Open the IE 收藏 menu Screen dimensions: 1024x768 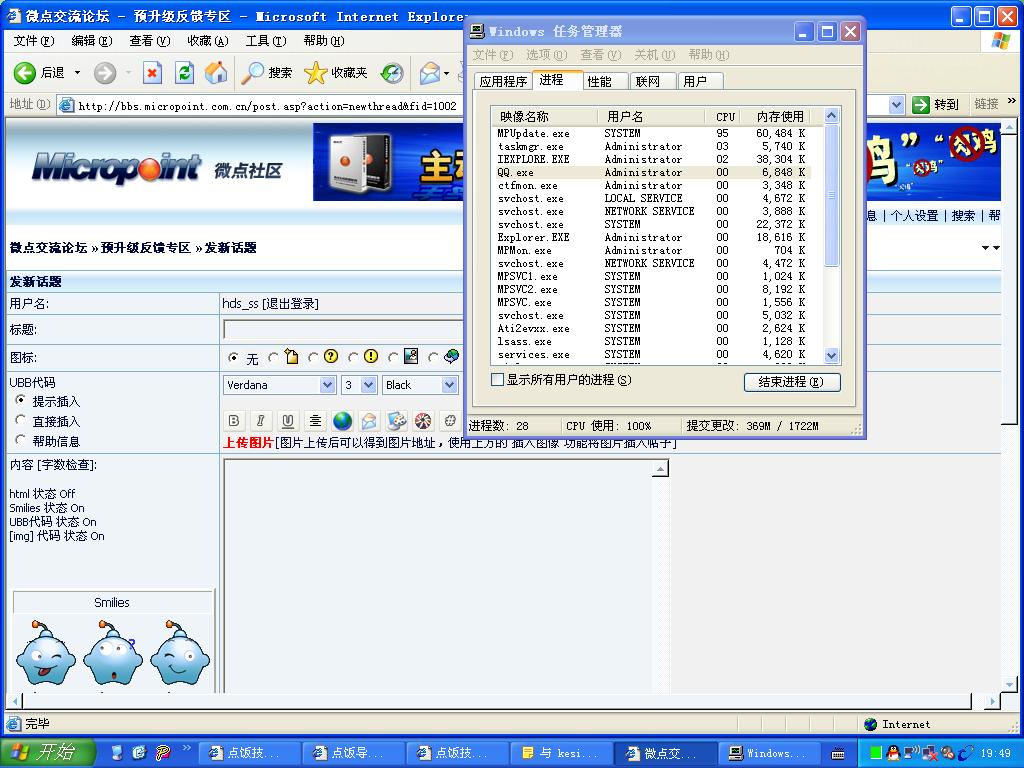click(x=208, y=40)
